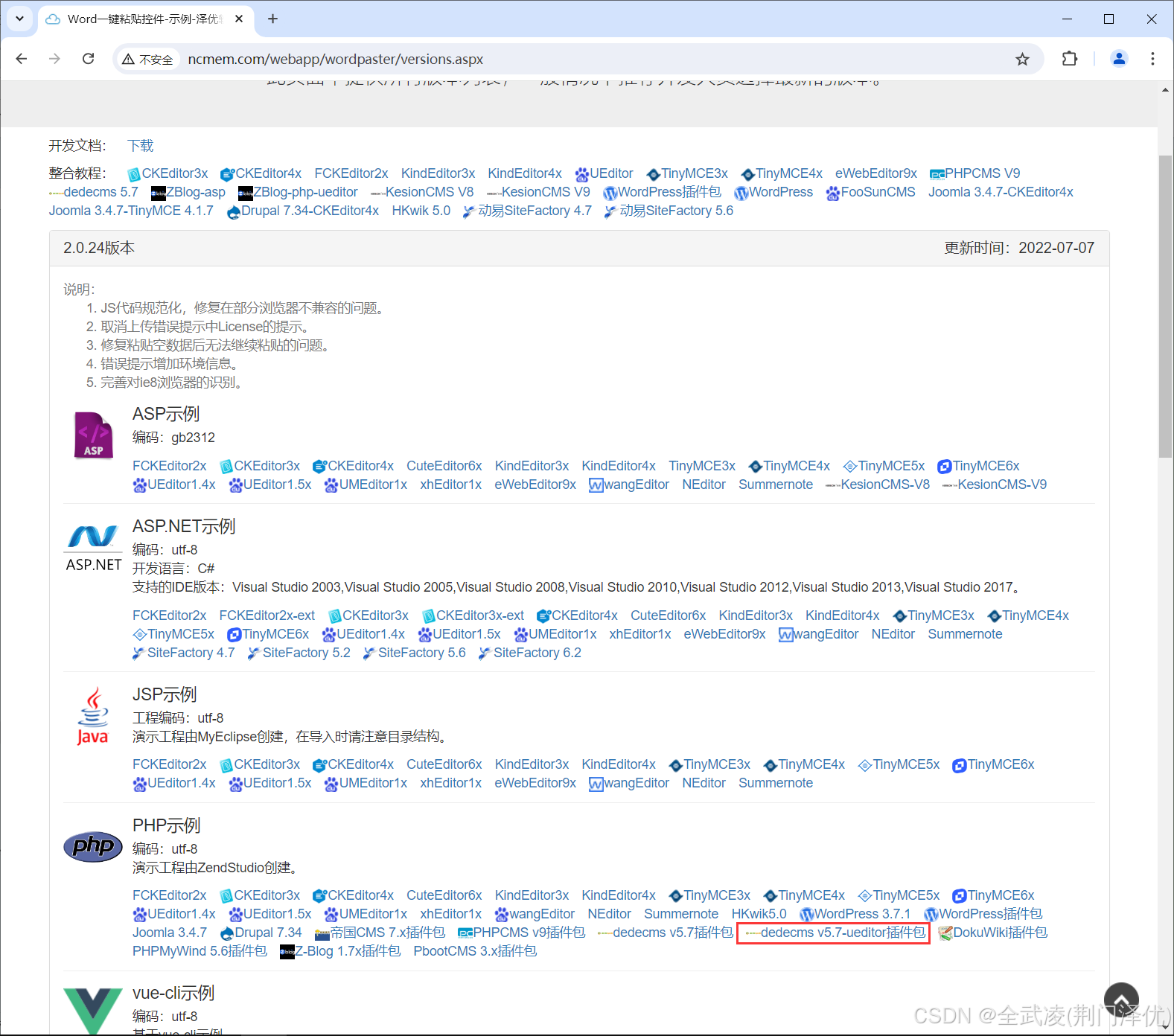Download ASP TinyMCE6x example
The width and height of the screenshot is (1174, 1036).
(978, 466)
